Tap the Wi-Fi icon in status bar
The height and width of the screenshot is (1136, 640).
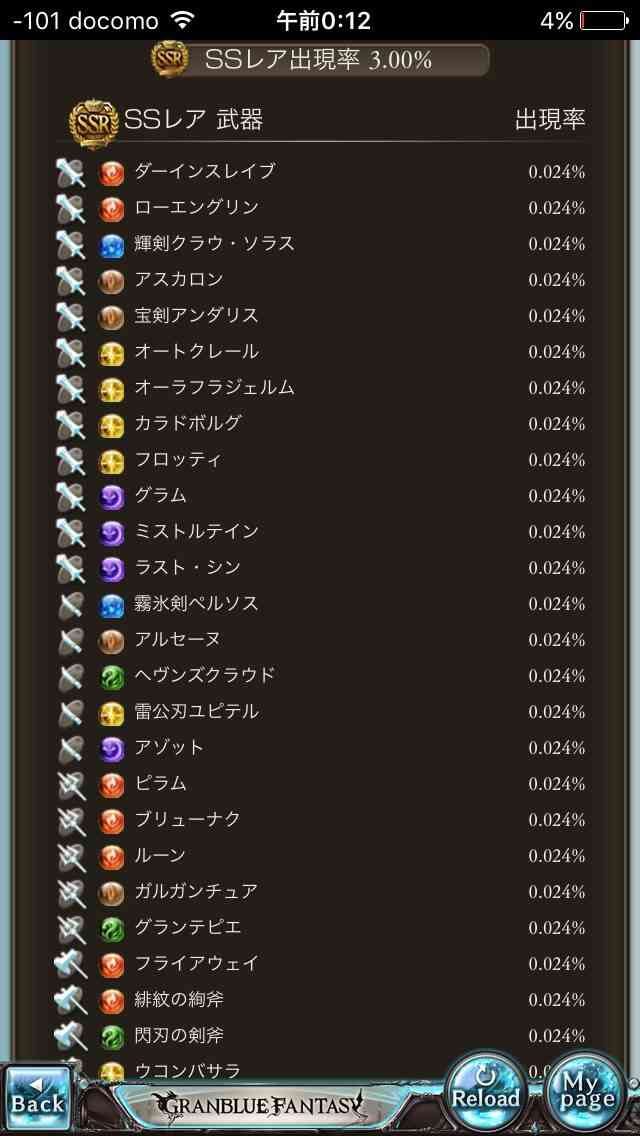[184, 20]
